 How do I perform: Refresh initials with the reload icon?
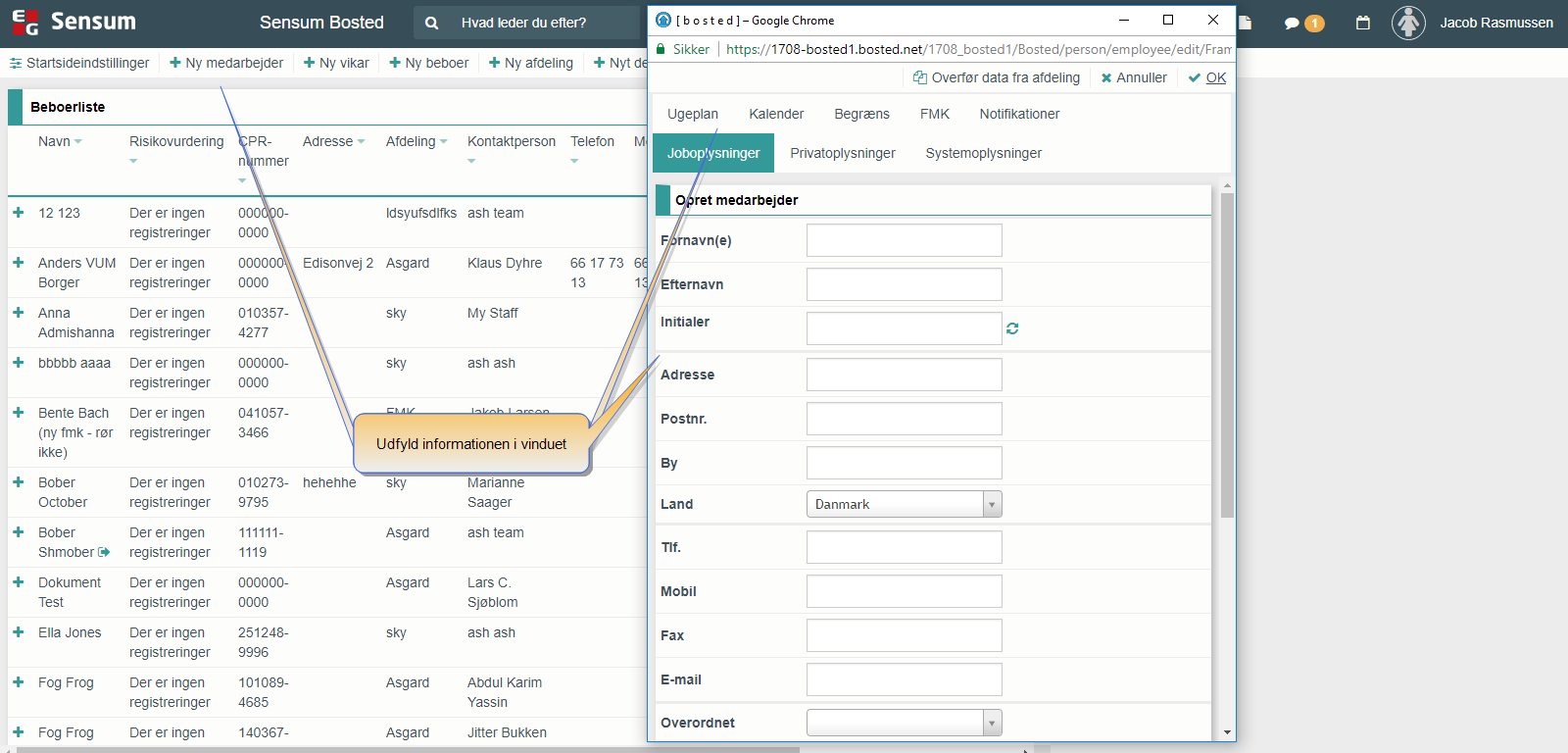1012,328
